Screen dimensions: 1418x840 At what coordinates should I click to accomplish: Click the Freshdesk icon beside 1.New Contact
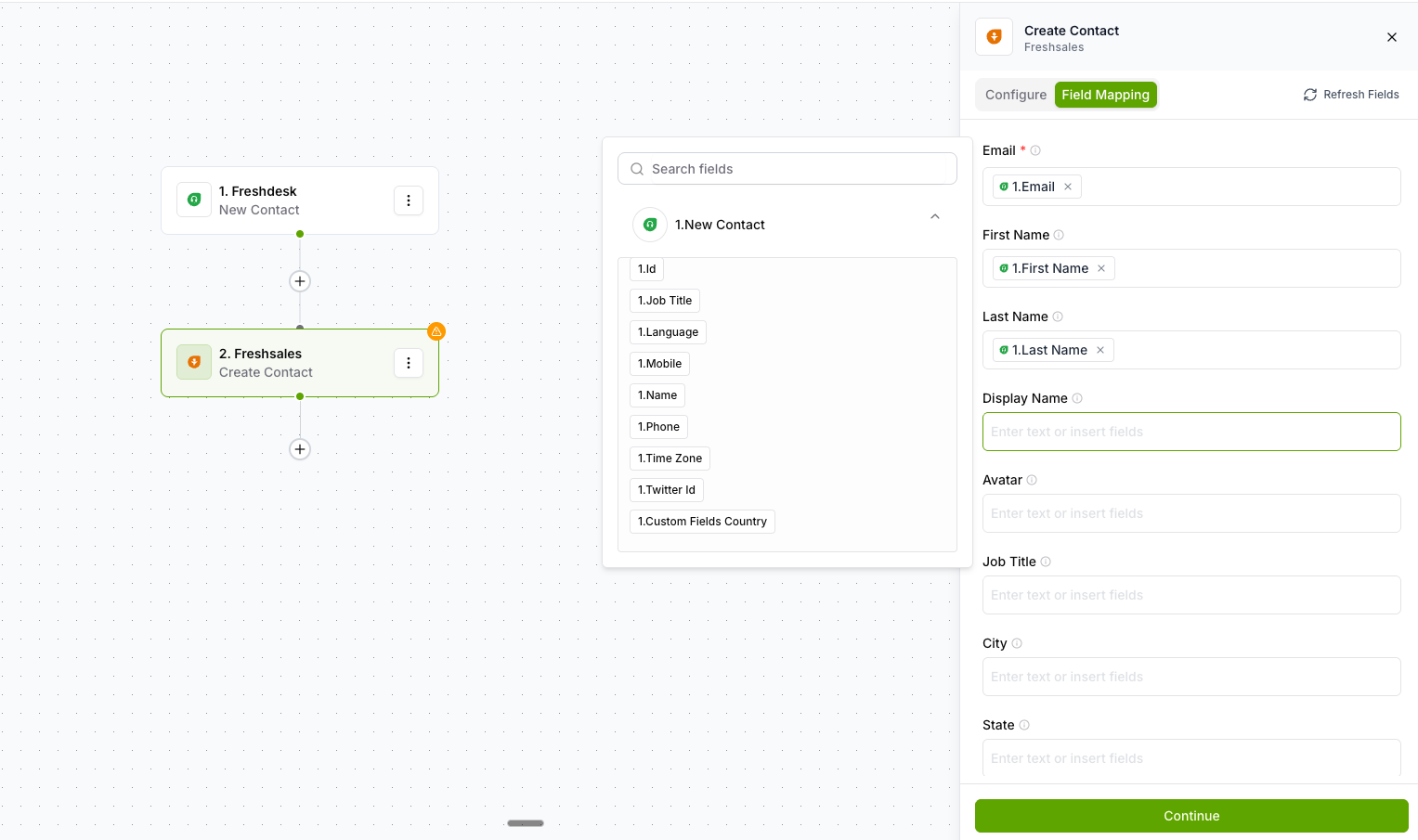650,225
